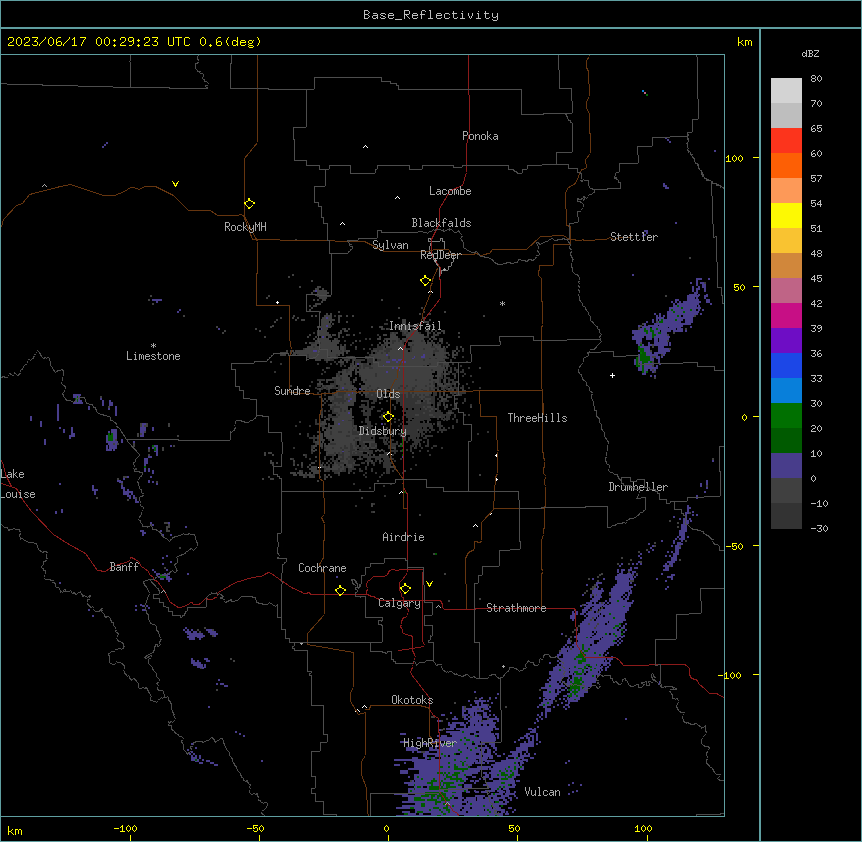Click the yellow diamond marker above RockyMH

(249, 204)
